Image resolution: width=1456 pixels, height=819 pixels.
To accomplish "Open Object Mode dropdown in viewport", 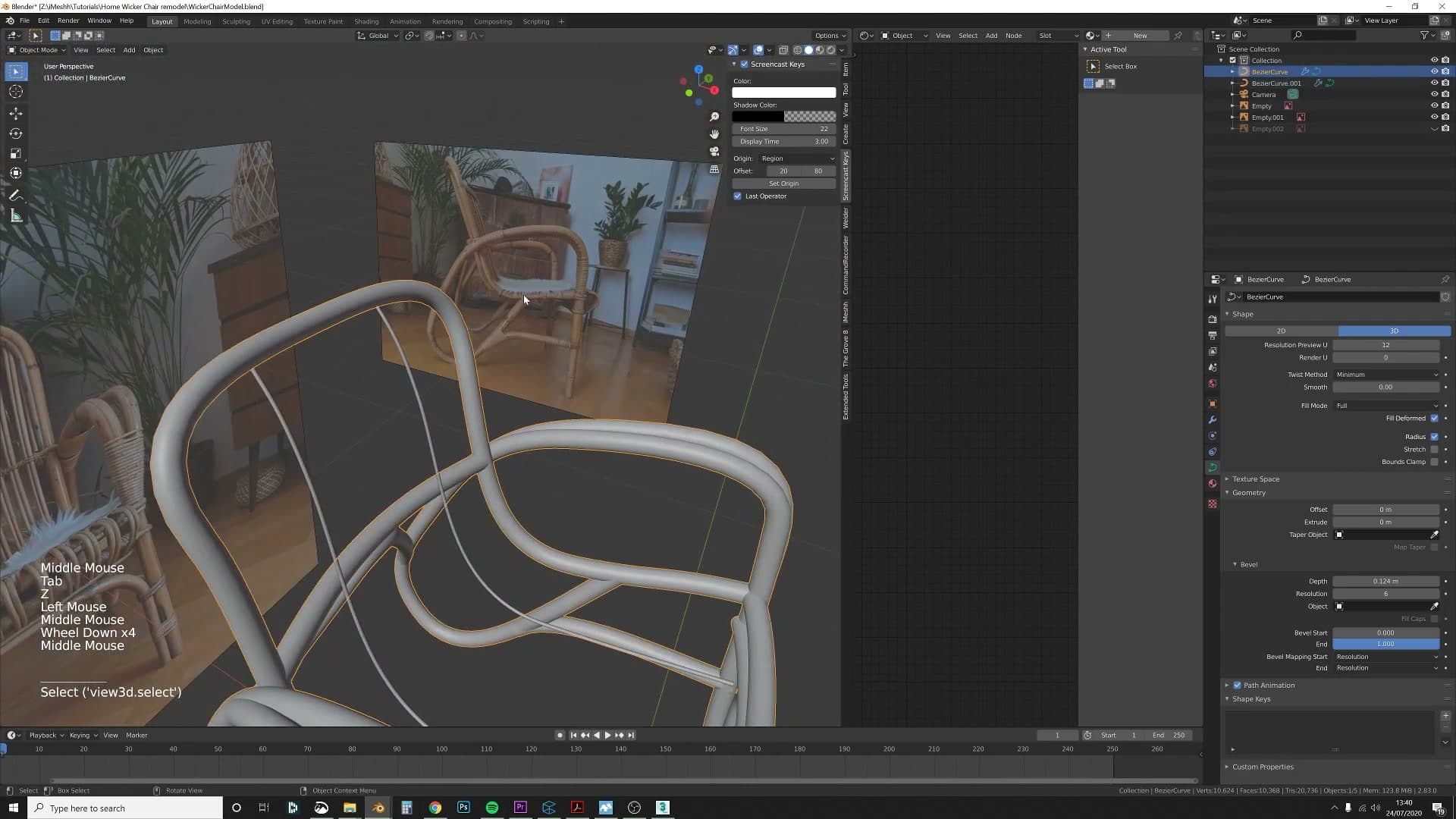I will click(37, 50).
